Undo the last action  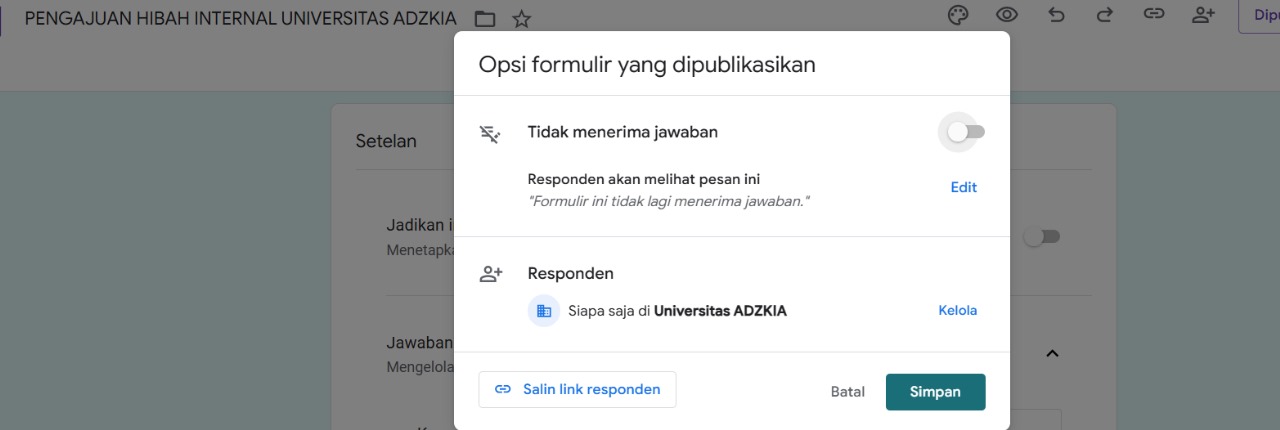pyautogui.click(x=1056, y=15)
